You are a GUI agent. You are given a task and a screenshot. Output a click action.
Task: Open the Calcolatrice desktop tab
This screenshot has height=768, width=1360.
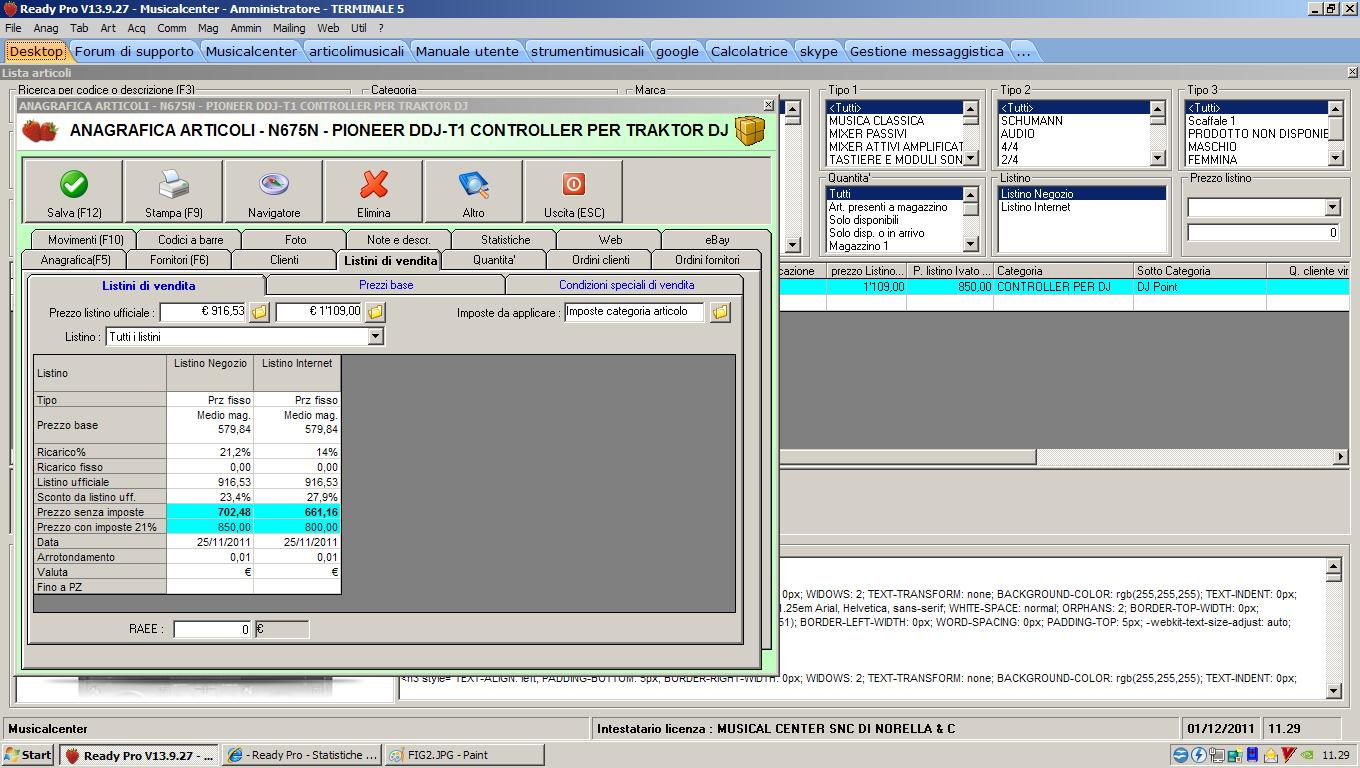(x=749, y=51)
